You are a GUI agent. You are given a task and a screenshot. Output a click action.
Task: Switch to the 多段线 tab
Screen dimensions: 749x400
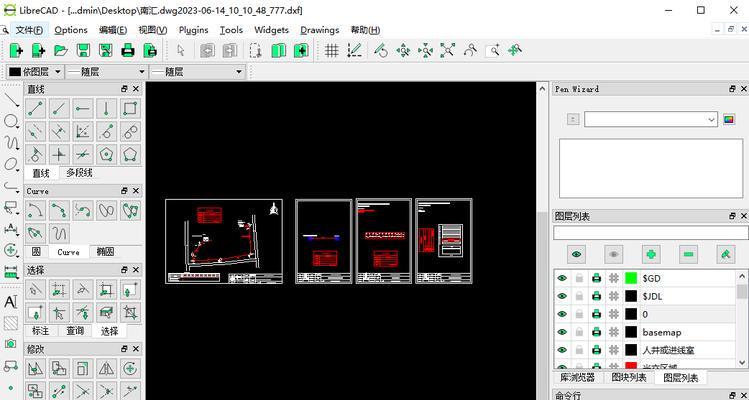(79, 173)
